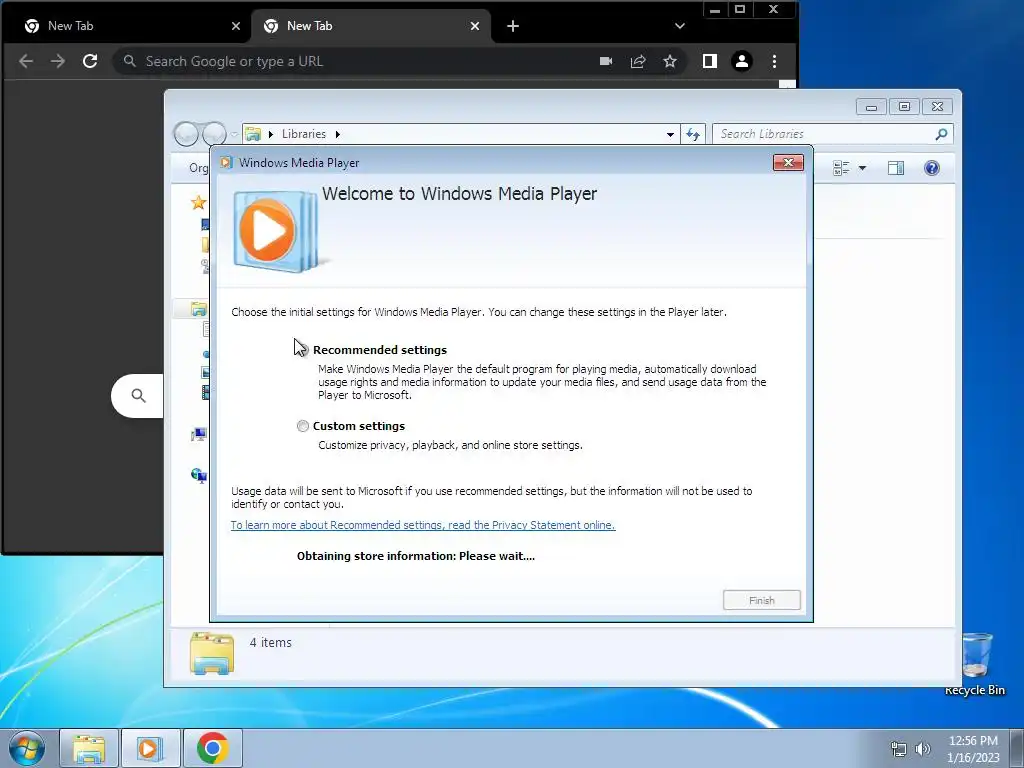The image size is (1024, 768).
Task: Toggle Chrome side panel icon
Action: coord(710,61)
